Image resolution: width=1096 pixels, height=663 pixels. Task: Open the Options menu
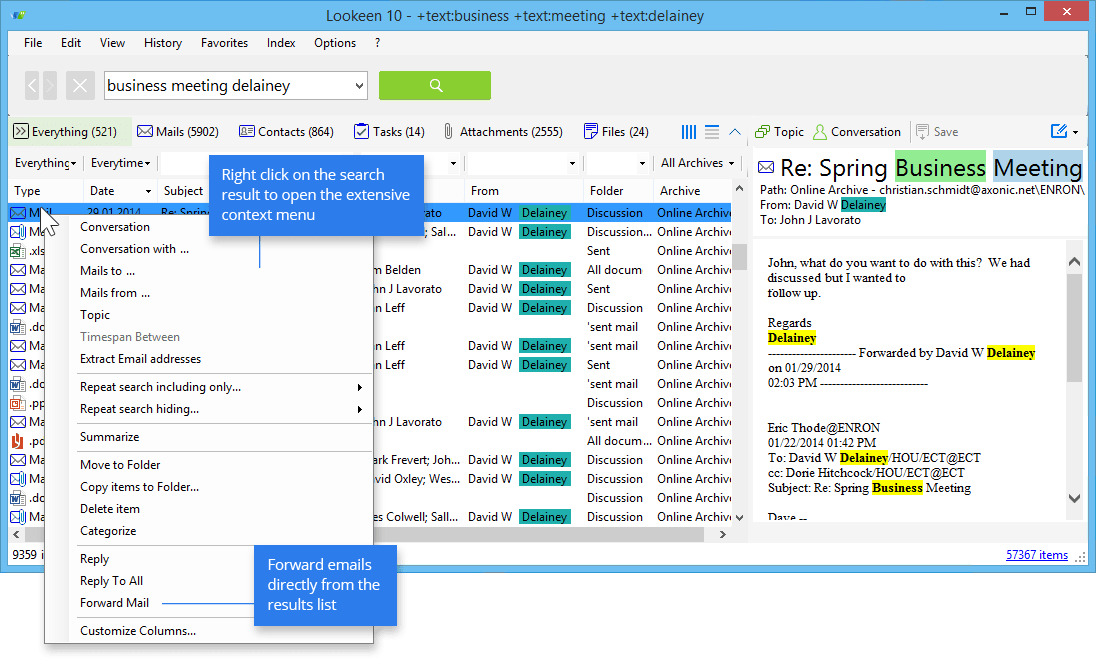click(x=334, y=43)
